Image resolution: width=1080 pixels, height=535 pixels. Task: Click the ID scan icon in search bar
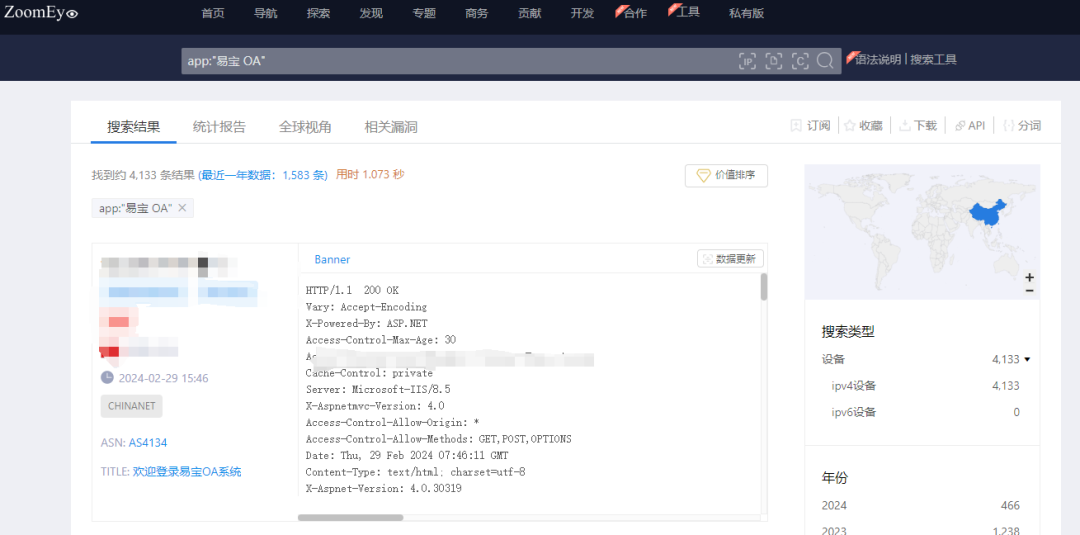point(774,61)
